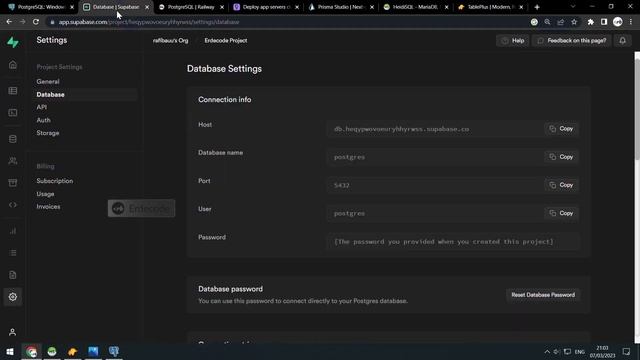Go to project Home icon in sidebar

pos(13,65)
